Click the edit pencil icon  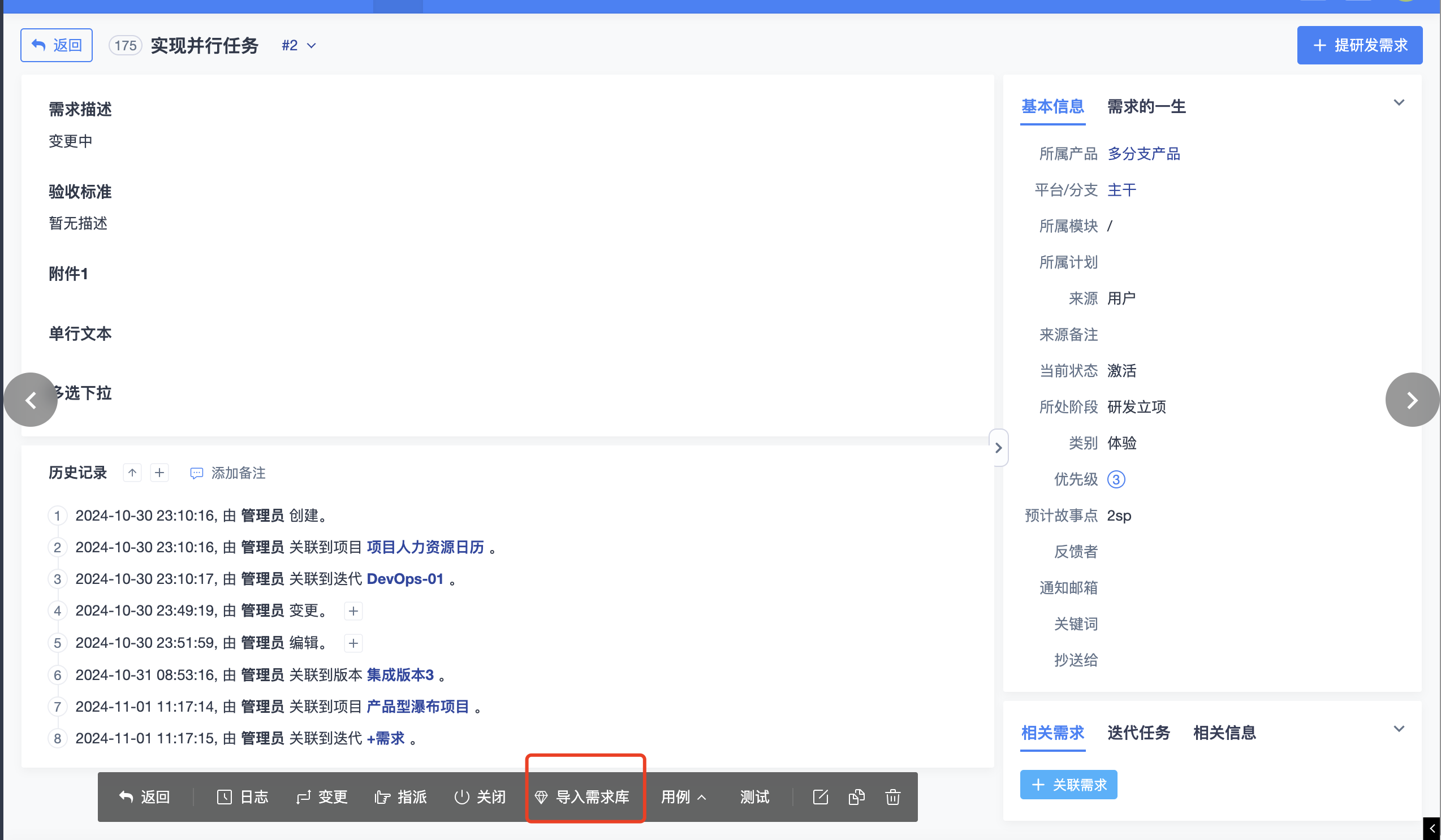(821, 797)
